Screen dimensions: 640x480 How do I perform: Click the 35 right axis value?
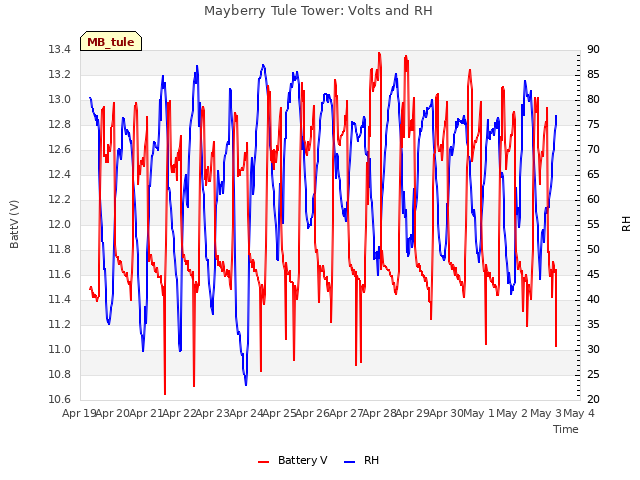coord(593,324)
